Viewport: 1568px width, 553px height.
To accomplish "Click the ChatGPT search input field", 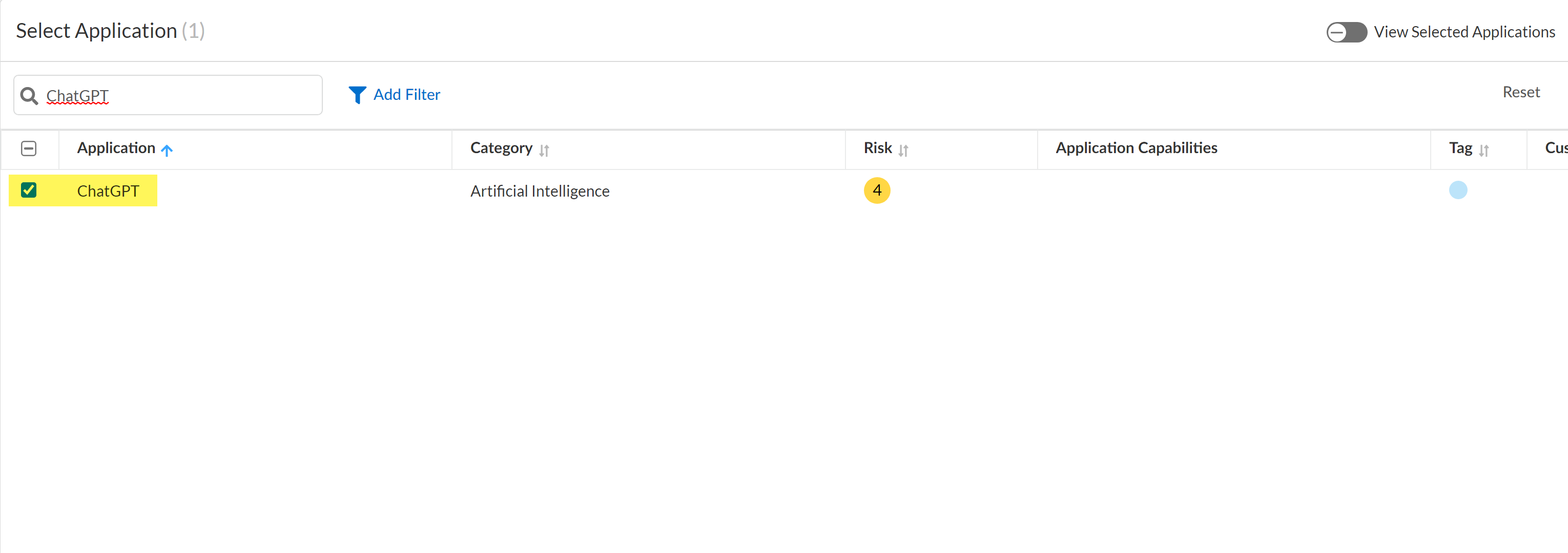I will [x=182, y=96].
